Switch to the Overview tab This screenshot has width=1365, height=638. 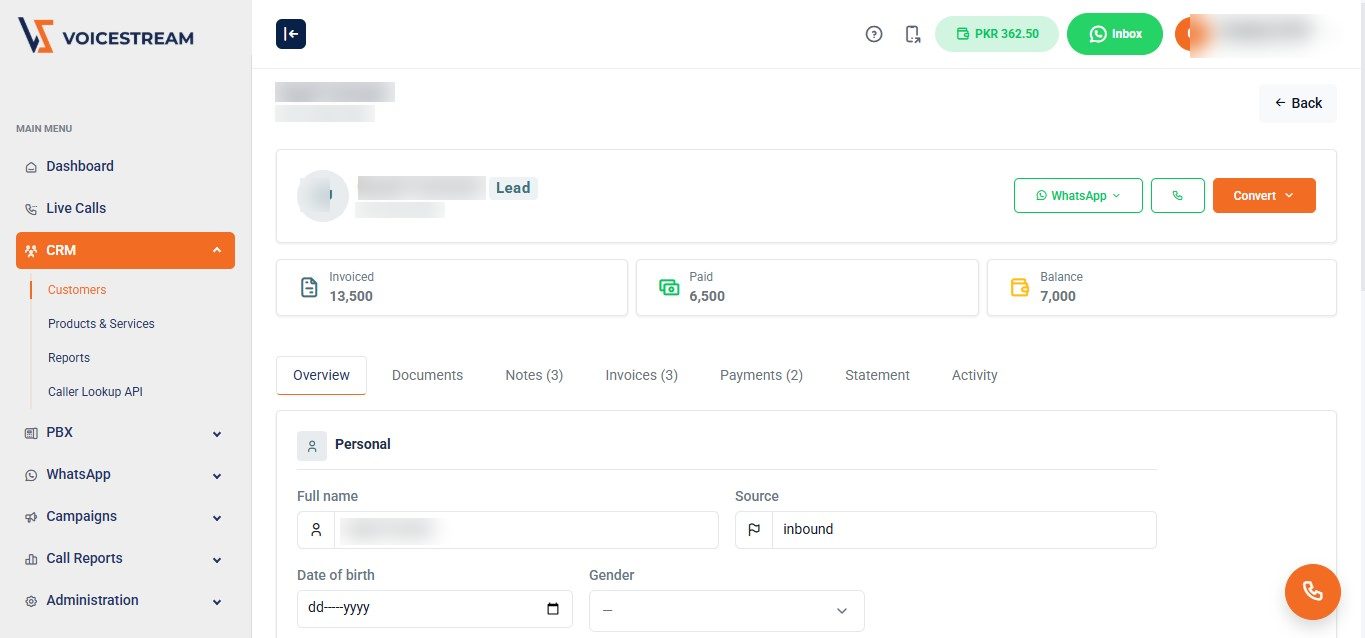[321, 375]
